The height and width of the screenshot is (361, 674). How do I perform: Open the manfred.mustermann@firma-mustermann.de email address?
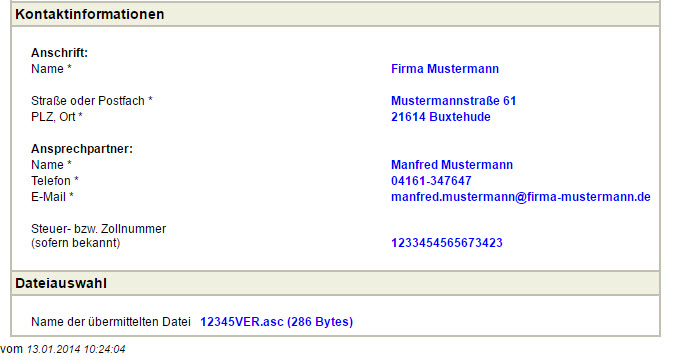click(x=521, y=197)
